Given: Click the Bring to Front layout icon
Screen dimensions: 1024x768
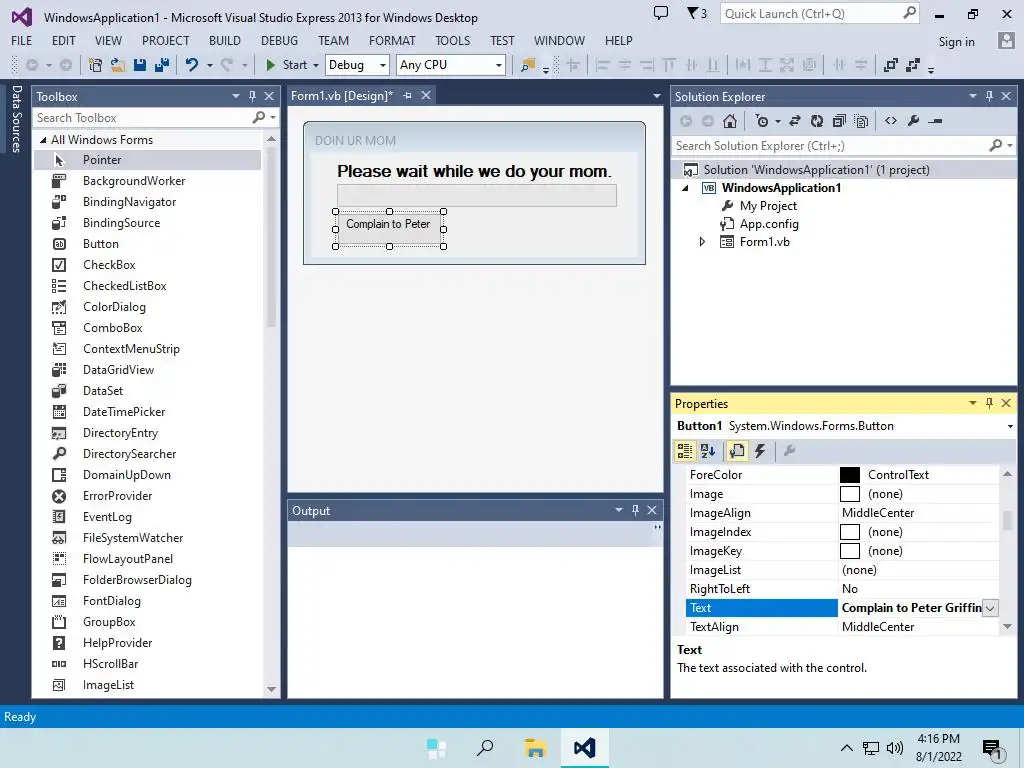Looking at the screenshot, I should point(890,65).
